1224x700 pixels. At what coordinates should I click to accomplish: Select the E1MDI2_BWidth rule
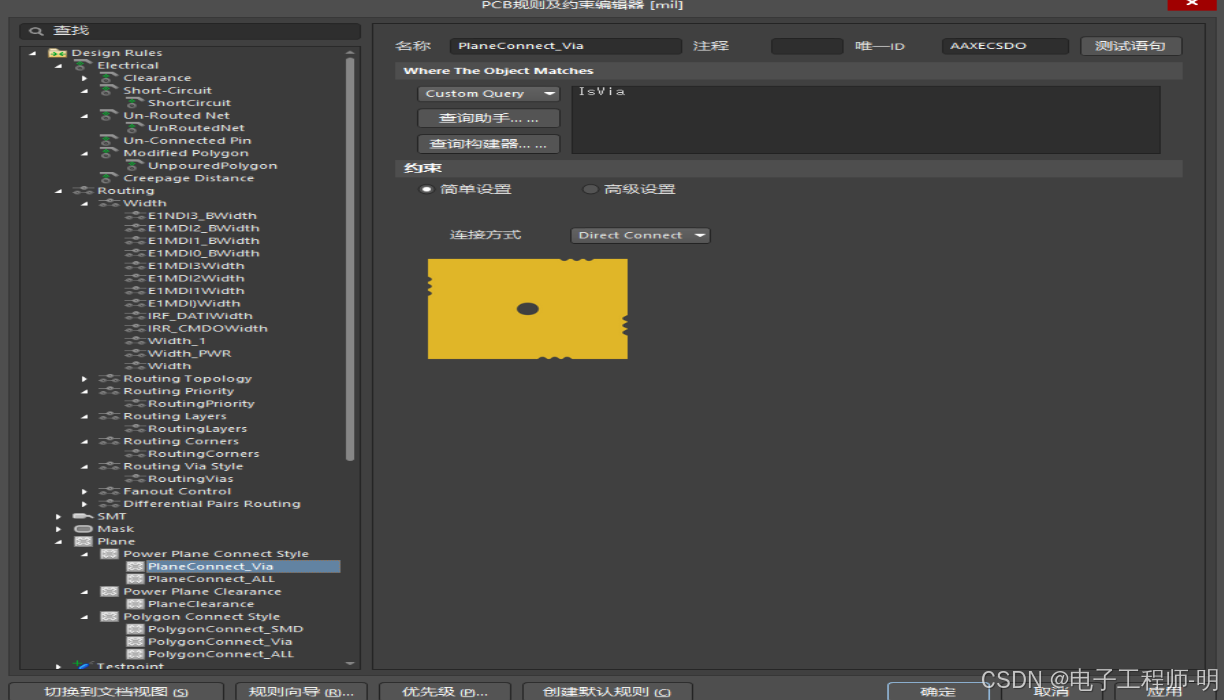[204, 228]
